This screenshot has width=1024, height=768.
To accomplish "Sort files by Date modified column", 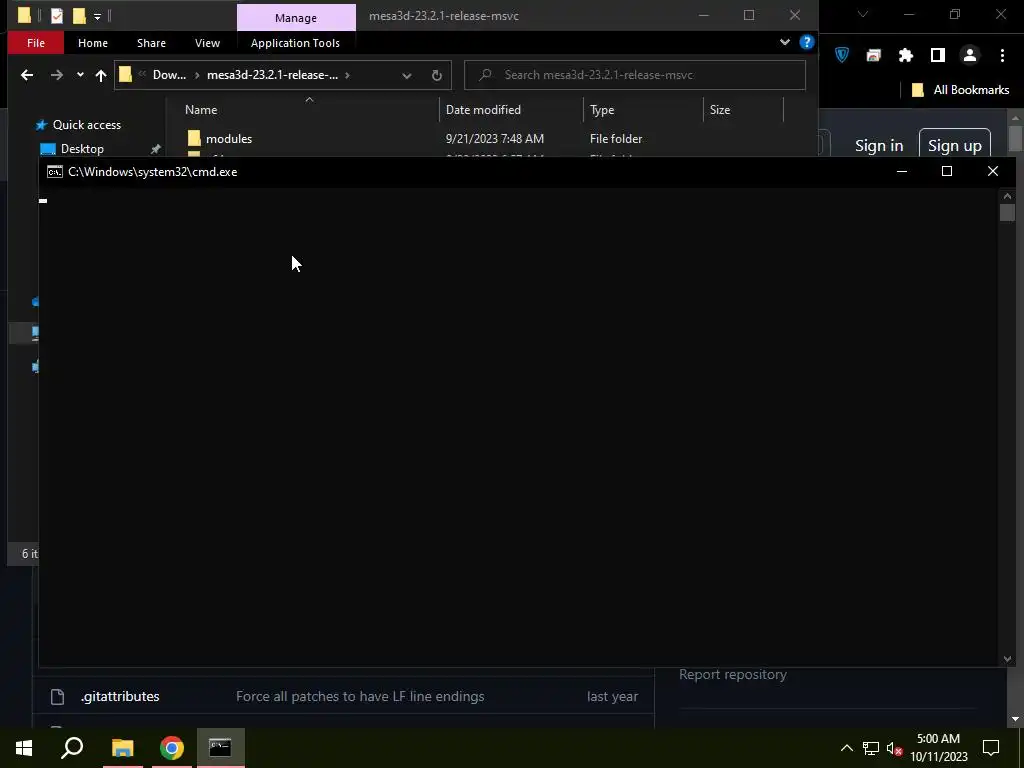I will click(483, 110).
